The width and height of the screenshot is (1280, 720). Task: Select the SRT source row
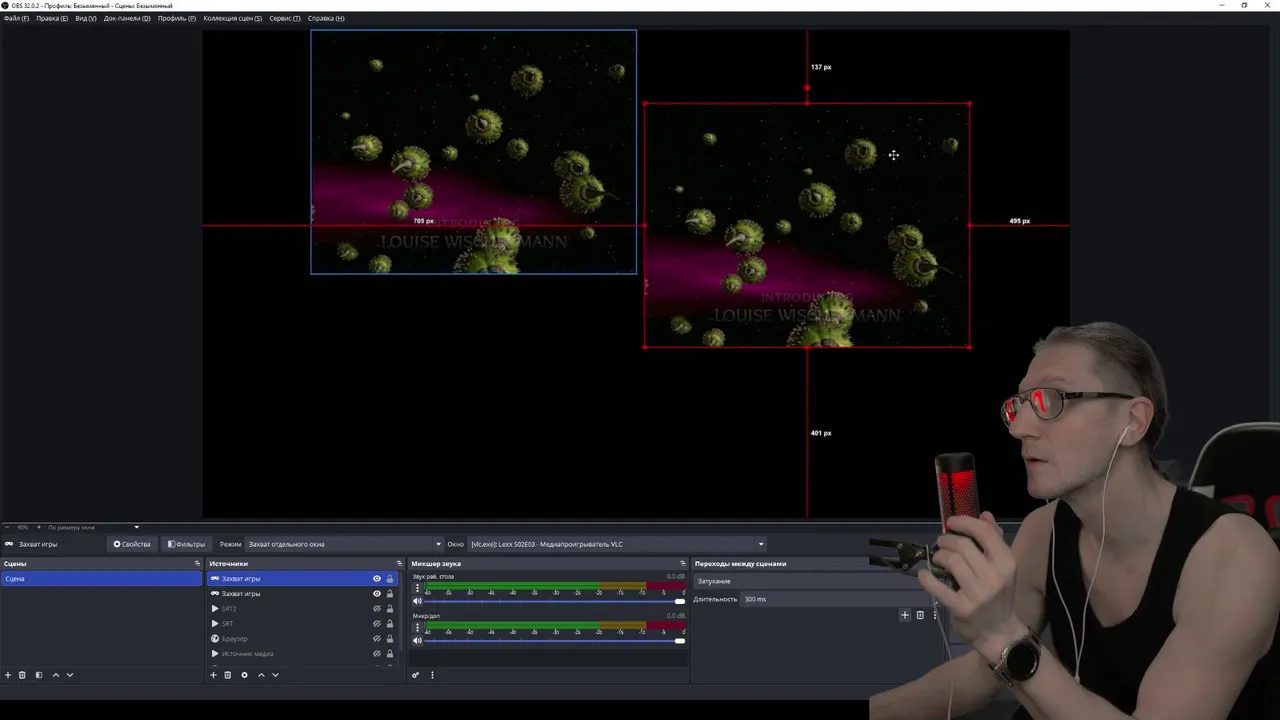302,624
